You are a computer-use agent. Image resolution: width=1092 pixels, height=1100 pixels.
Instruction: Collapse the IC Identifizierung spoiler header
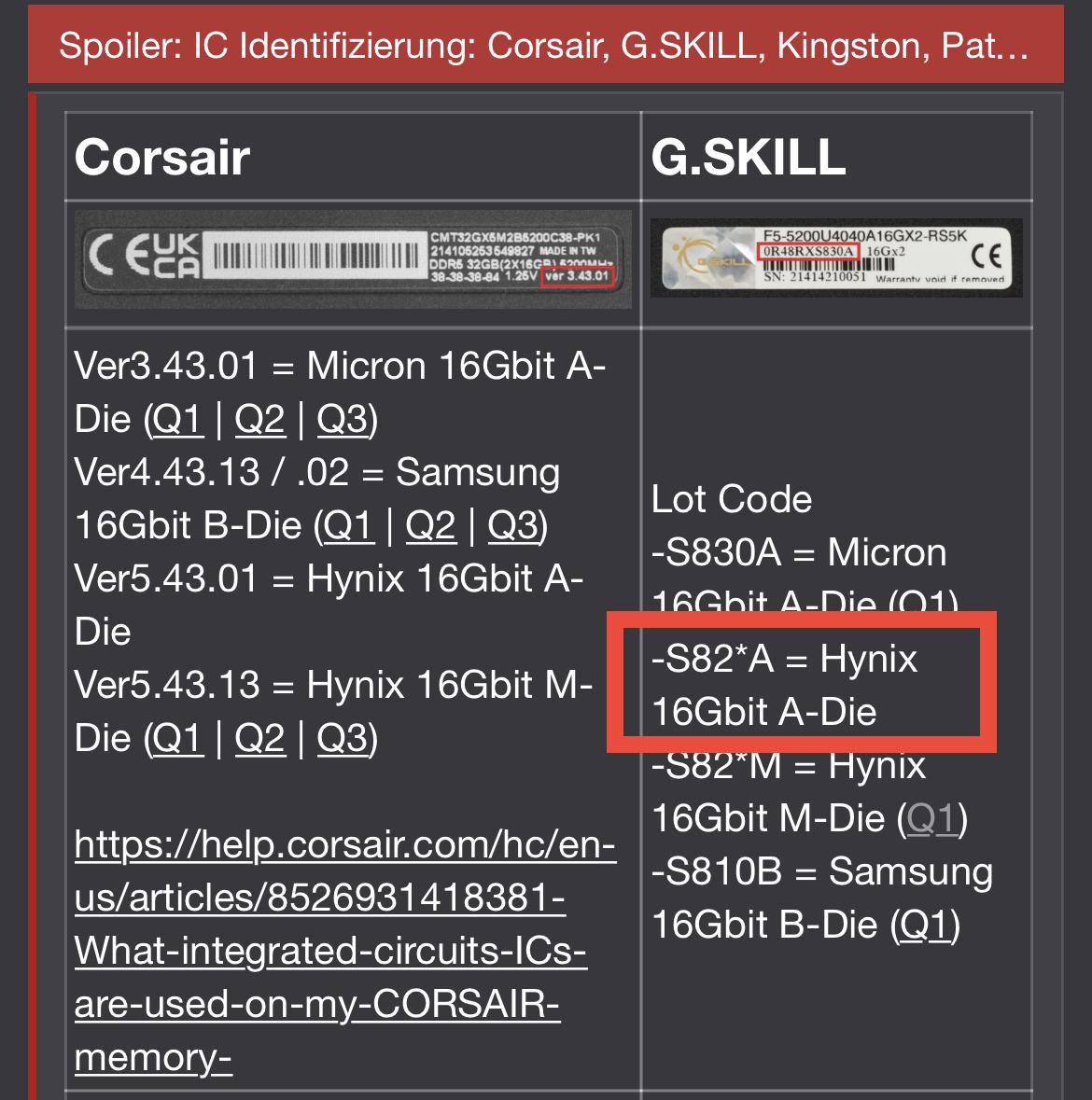point(544,45)
